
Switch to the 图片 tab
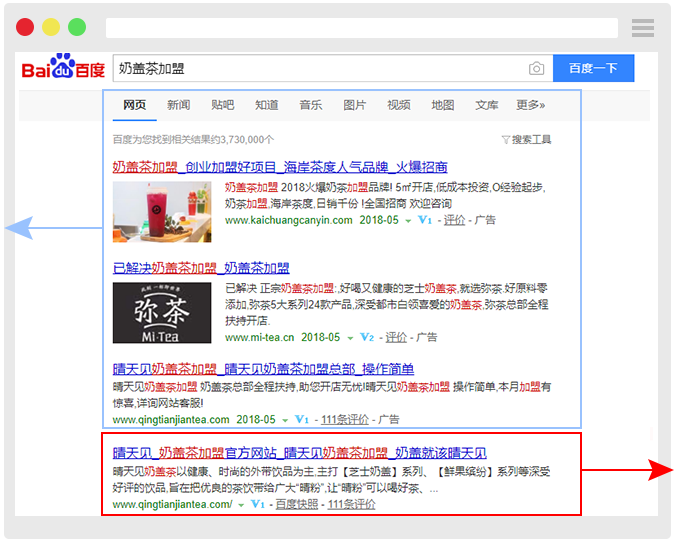(354, 105)
